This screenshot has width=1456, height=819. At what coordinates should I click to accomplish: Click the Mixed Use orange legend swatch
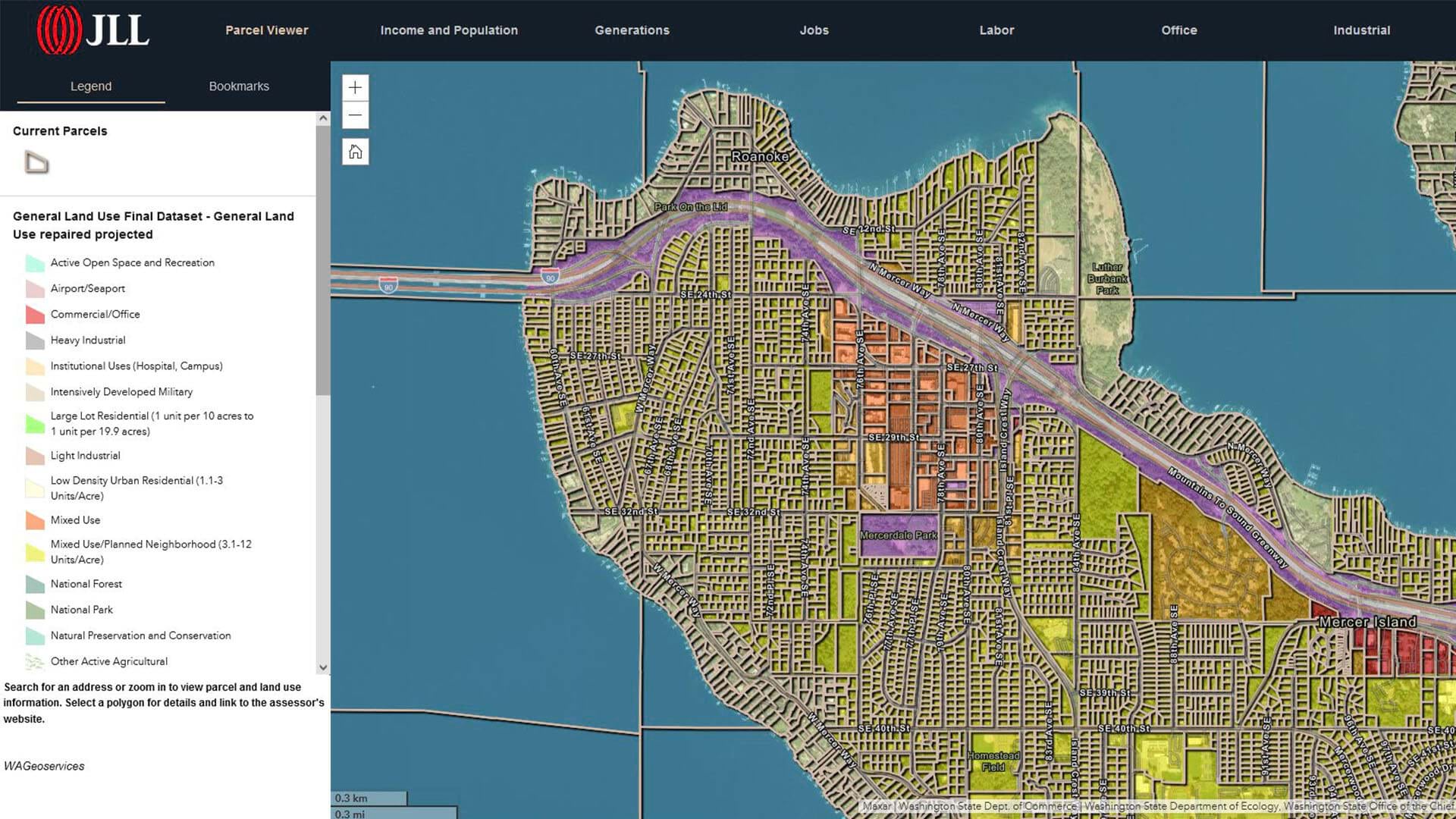pyautogui.click(x=35, y=520)
